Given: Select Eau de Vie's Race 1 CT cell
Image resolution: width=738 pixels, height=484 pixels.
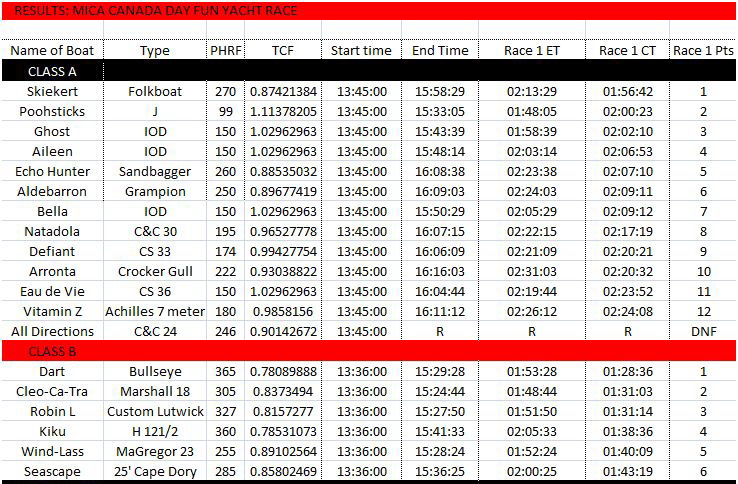Looking at the screenshot, I should (627, 291).
